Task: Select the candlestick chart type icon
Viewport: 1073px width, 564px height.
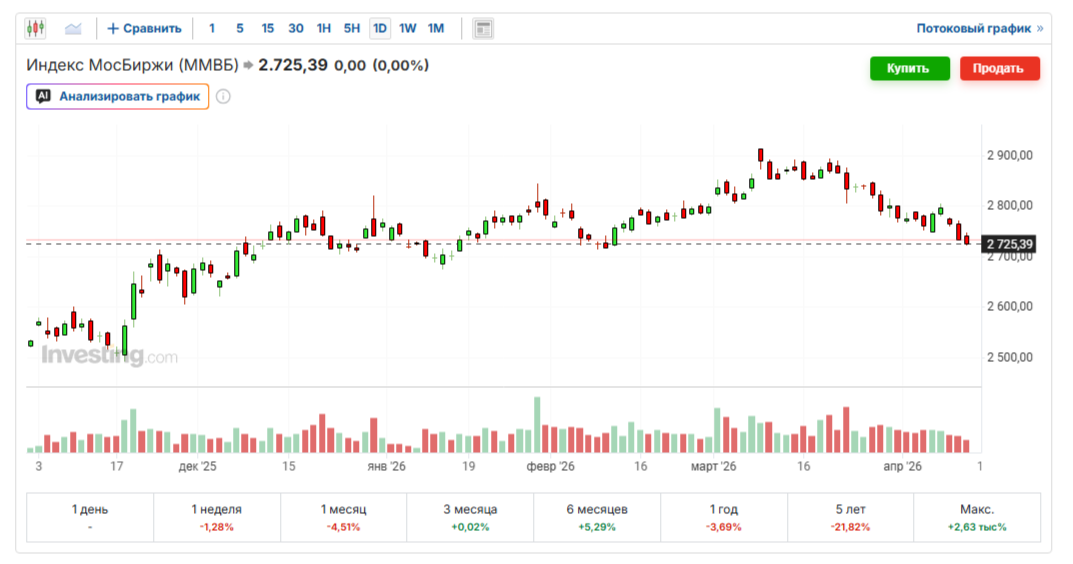Action: pyautogui.click(x=35, y=28)
